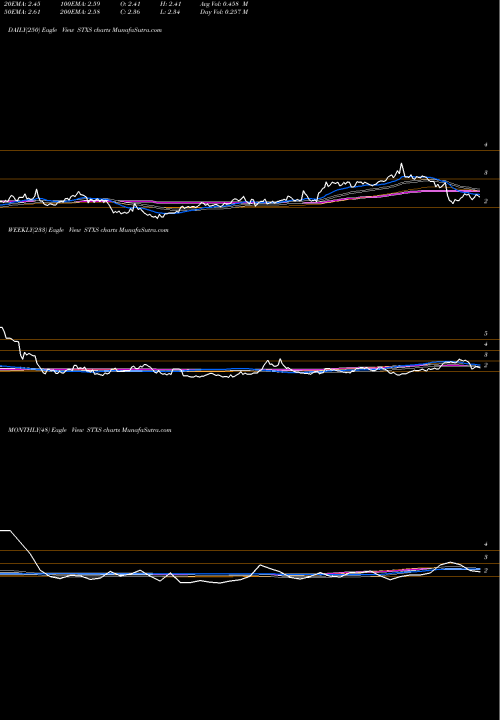Select the low price L: 2.34
500x720 pixels.
(170, 12)
